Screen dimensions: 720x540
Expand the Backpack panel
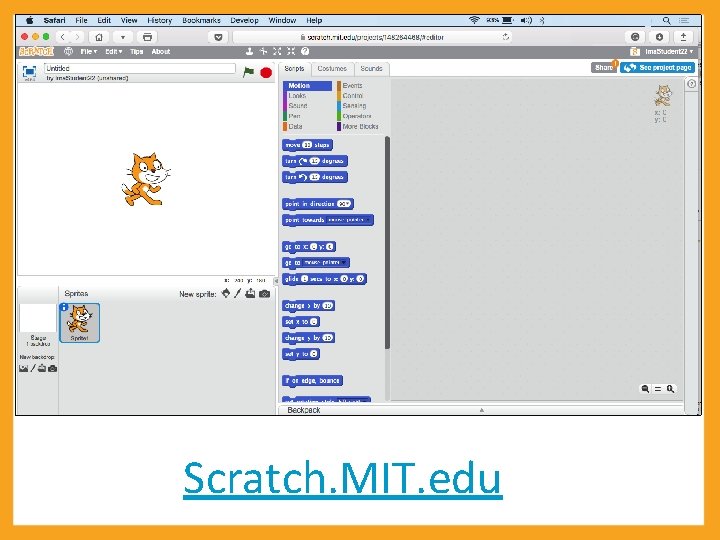click(x=481, y=410)
